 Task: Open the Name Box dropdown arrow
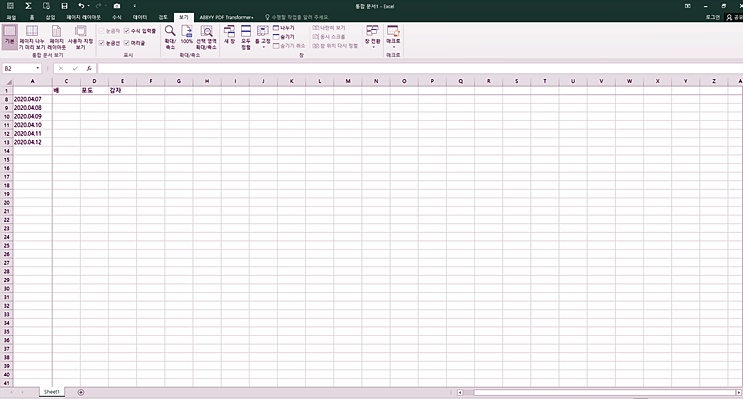coord(38,68)
